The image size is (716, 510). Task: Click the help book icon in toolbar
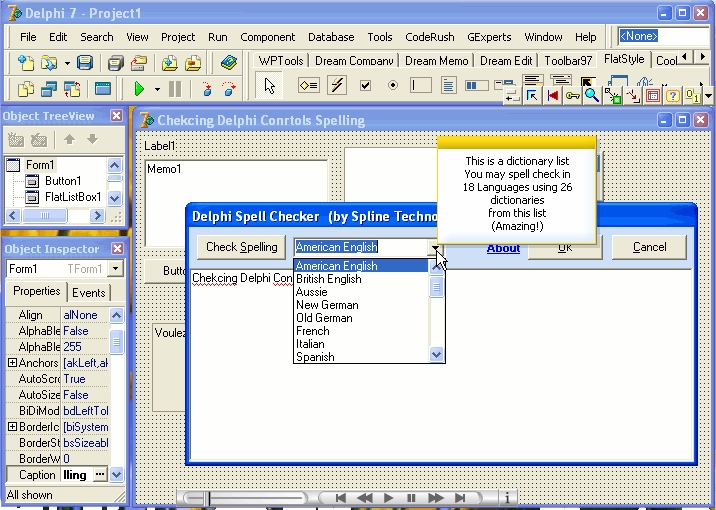[x=228, y=63]
